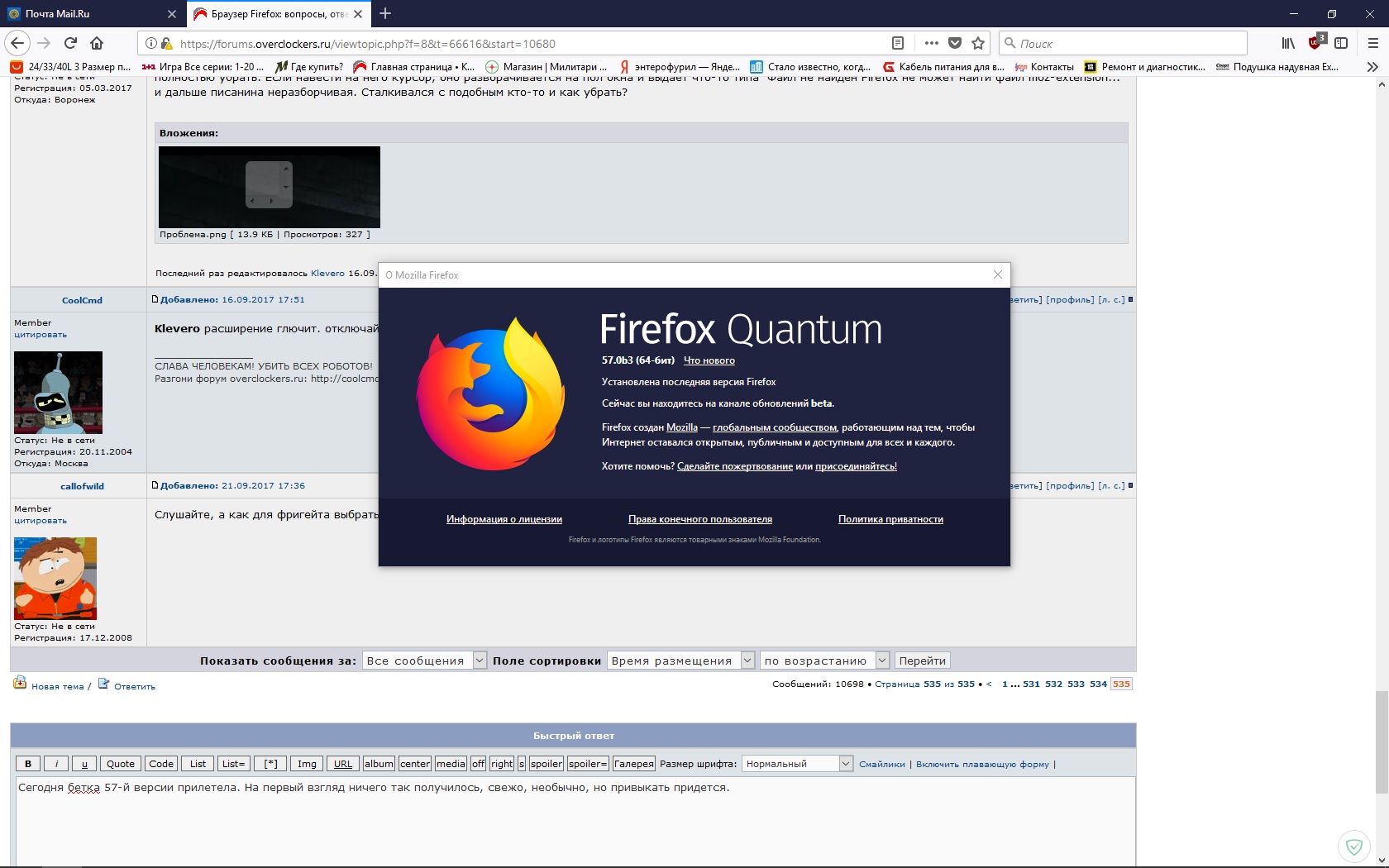1389x868 pixels.
Task: Click the Ответить reply icon
Action: 103,684
